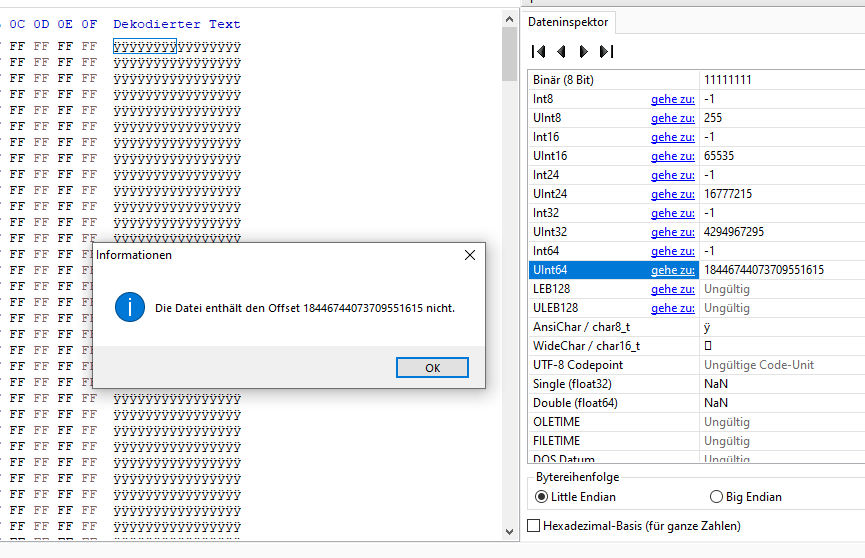Click the hex editor vertical scrollbar thumb
Image resolution: width=865 pixels, height=558 pixels.
509,54
